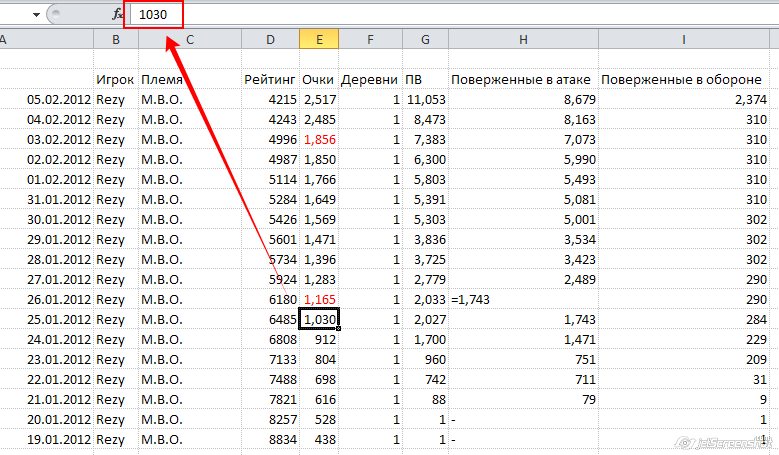
Task: Select column C header
Action: pyautogui.click(x=190, y=39)
